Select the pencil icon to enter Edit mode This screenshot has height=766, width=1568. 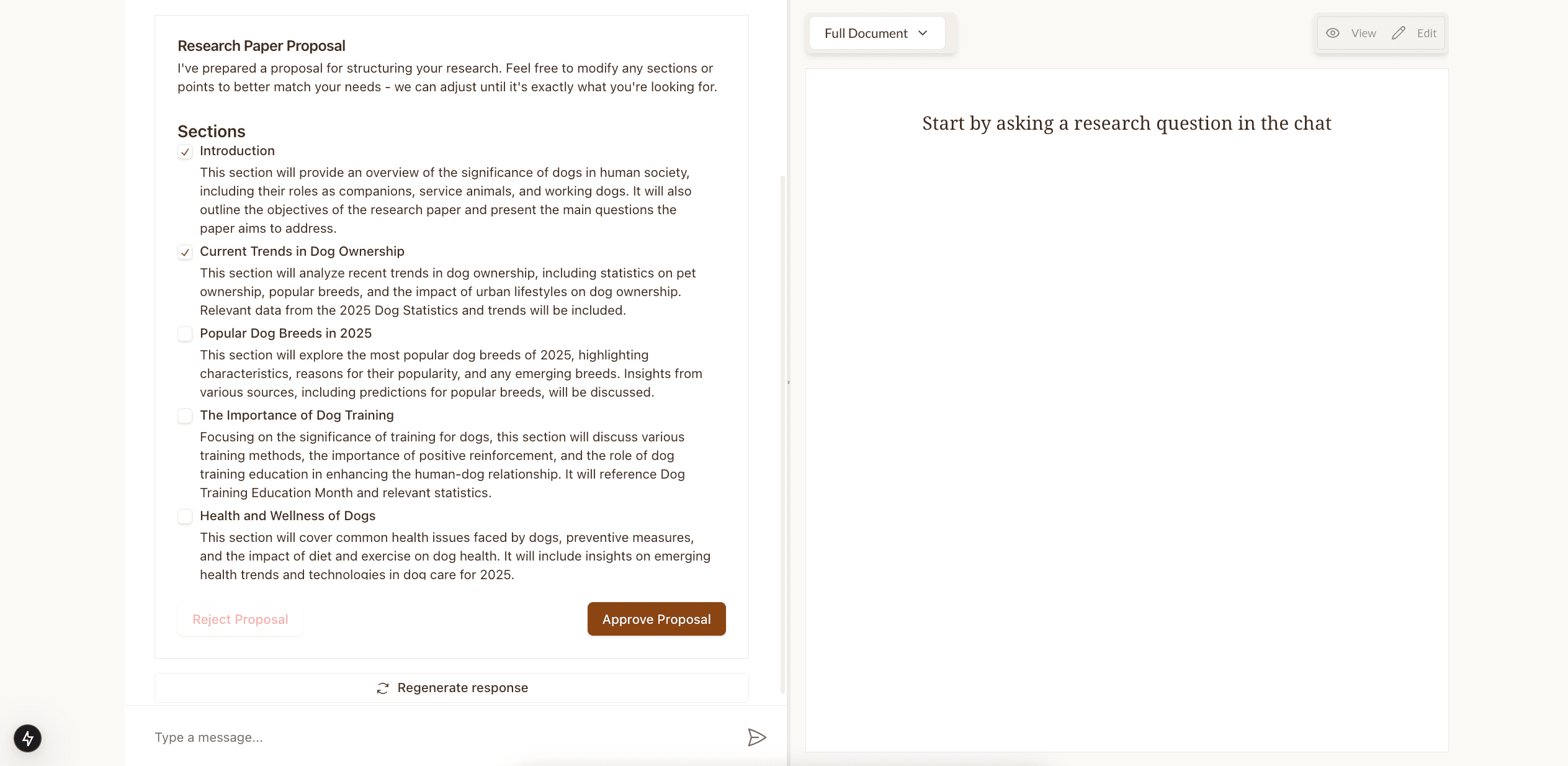(1398, 33)
